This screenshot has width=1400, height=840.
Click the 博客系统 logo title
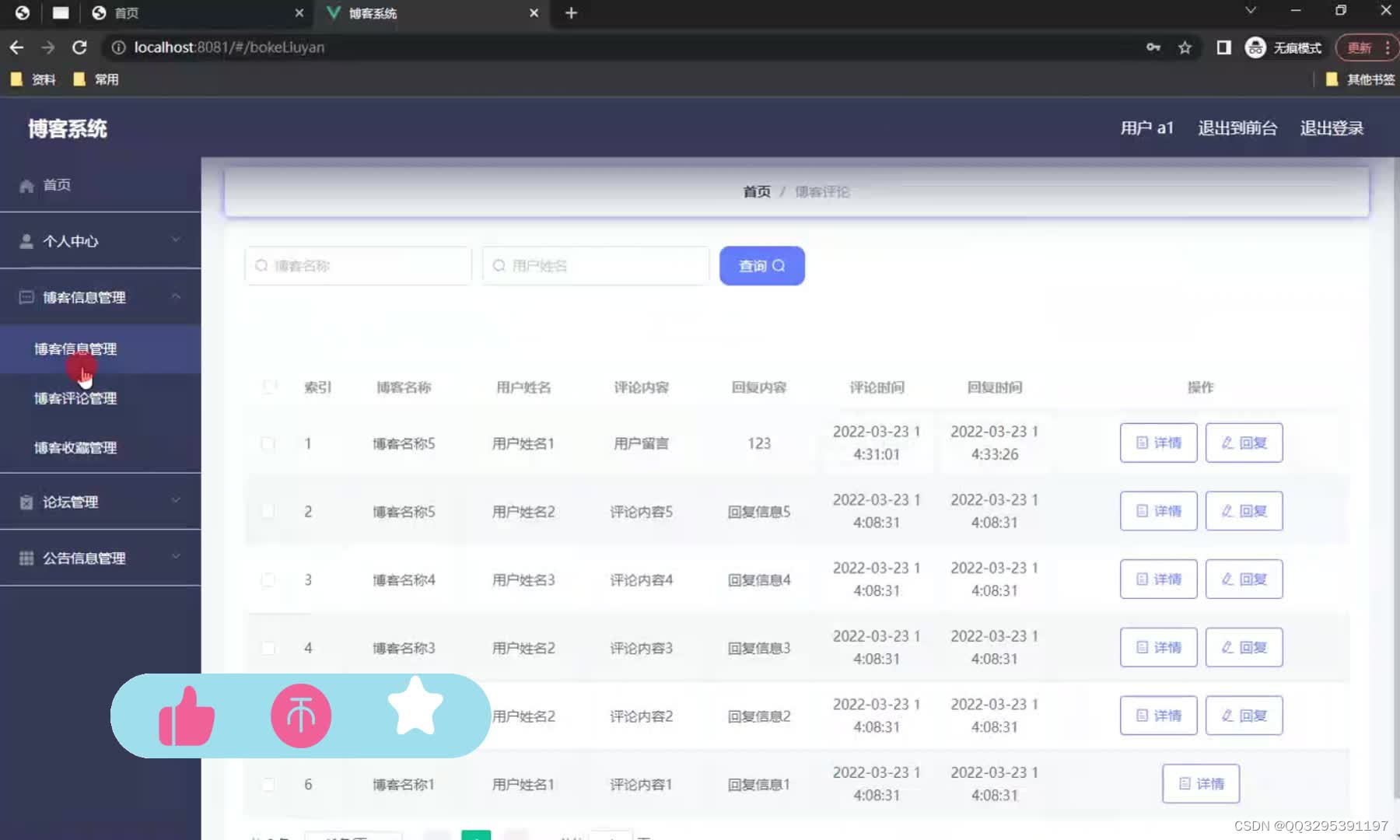[68, 128]
